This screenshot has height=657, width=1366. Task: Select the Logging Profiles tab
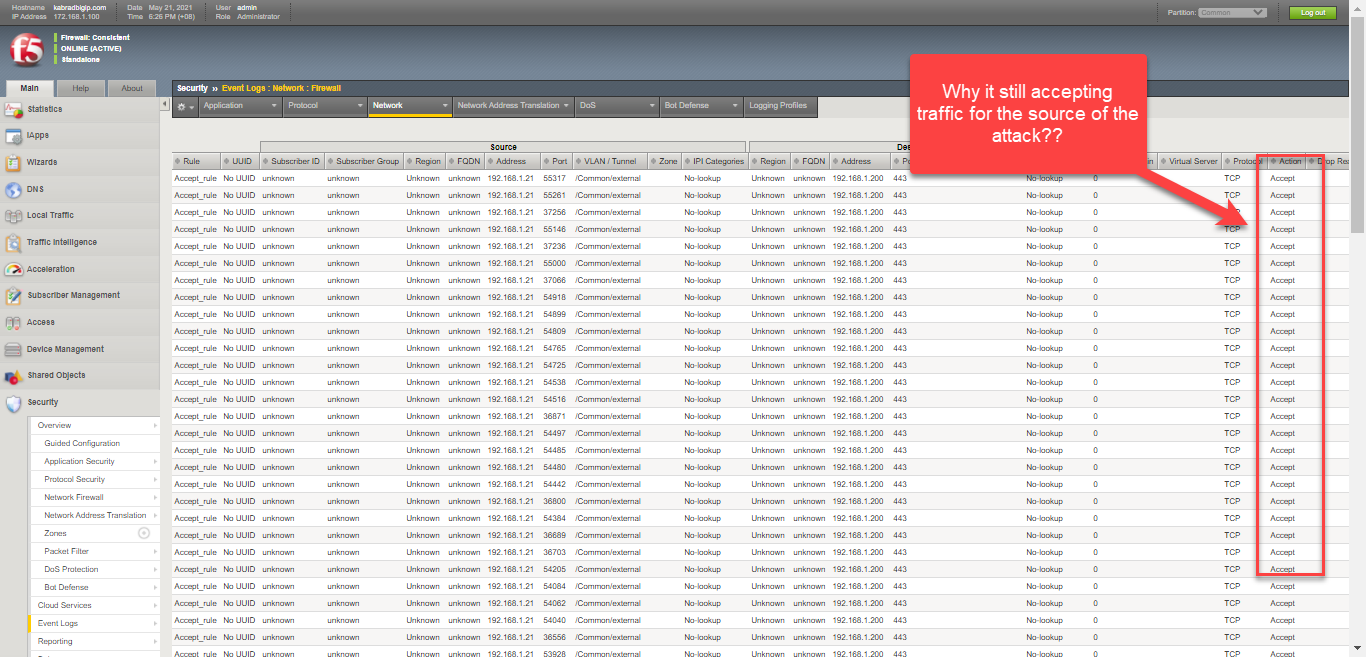[777, 105]
